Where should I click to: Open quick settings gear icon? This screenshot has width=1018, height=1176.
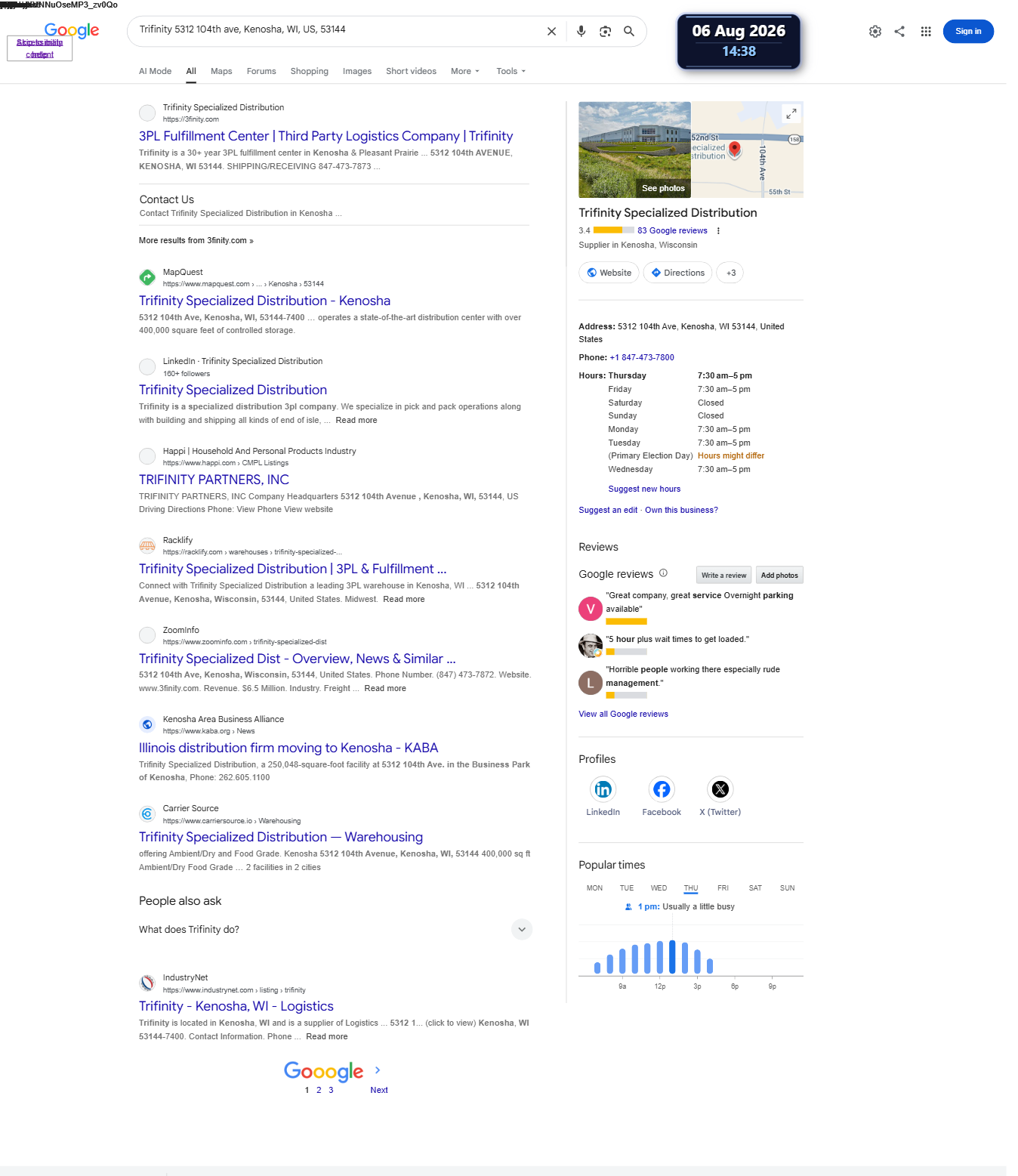pyautogui.click(x=875, y=32)
